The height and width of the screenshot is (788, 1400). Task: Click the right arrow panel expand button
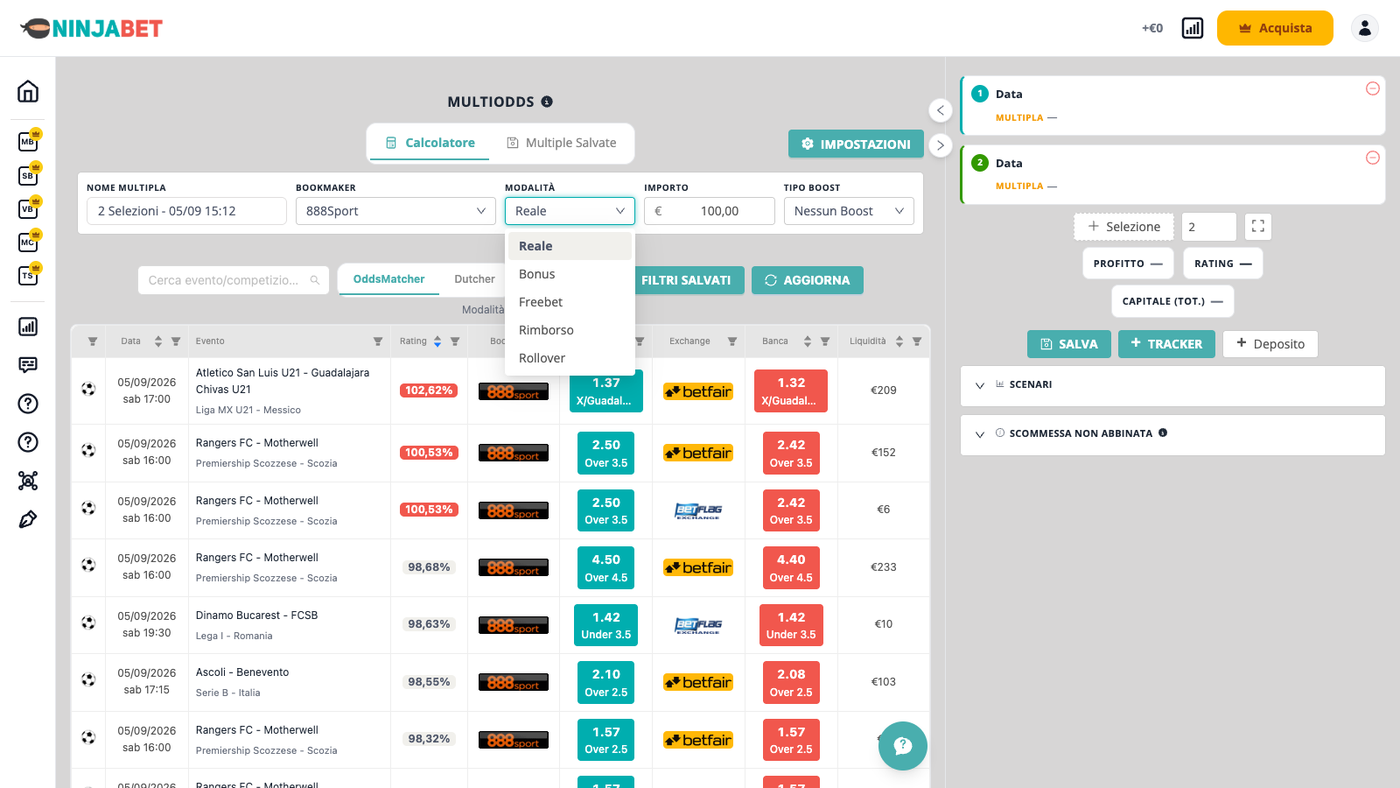[x=940, y=145]
